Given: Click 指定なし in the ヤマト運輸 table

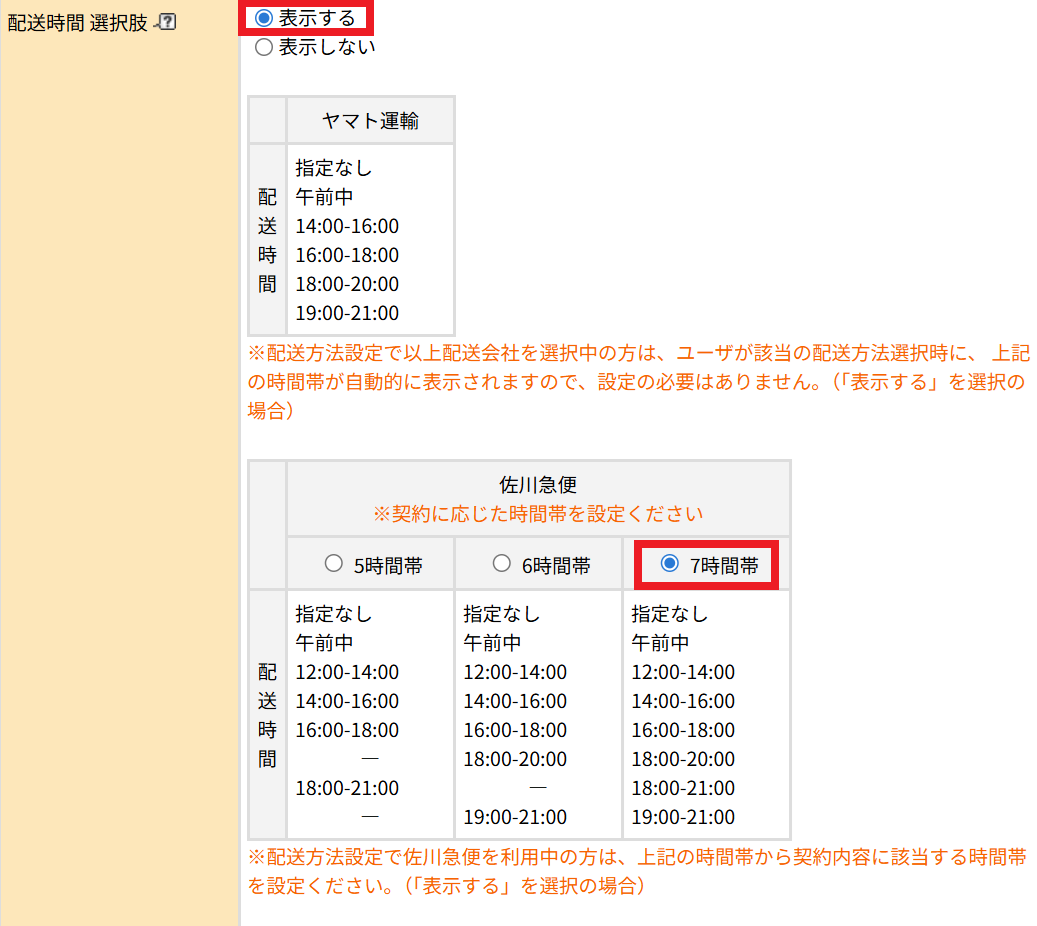Looking at the screenshot, I should click(x=334, y=168).
